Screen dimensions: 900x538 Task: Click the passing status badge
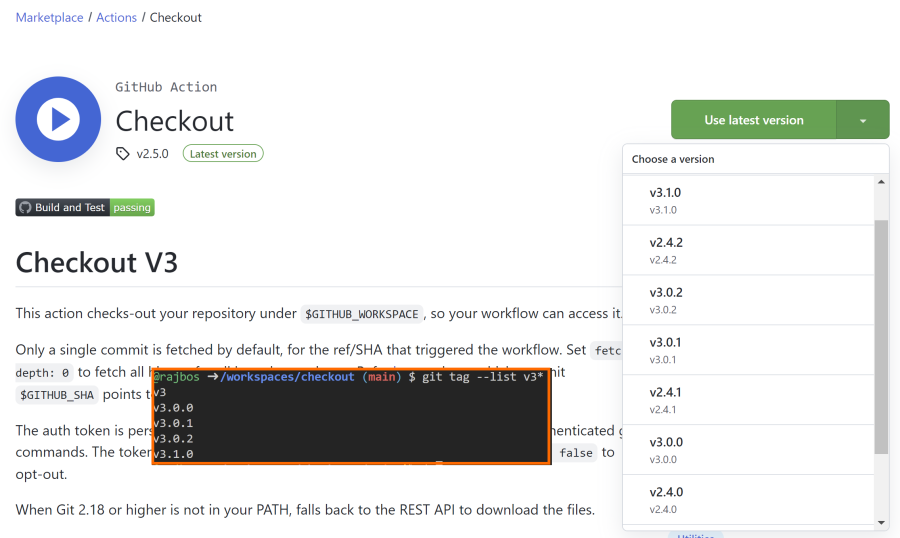[132, 207]
